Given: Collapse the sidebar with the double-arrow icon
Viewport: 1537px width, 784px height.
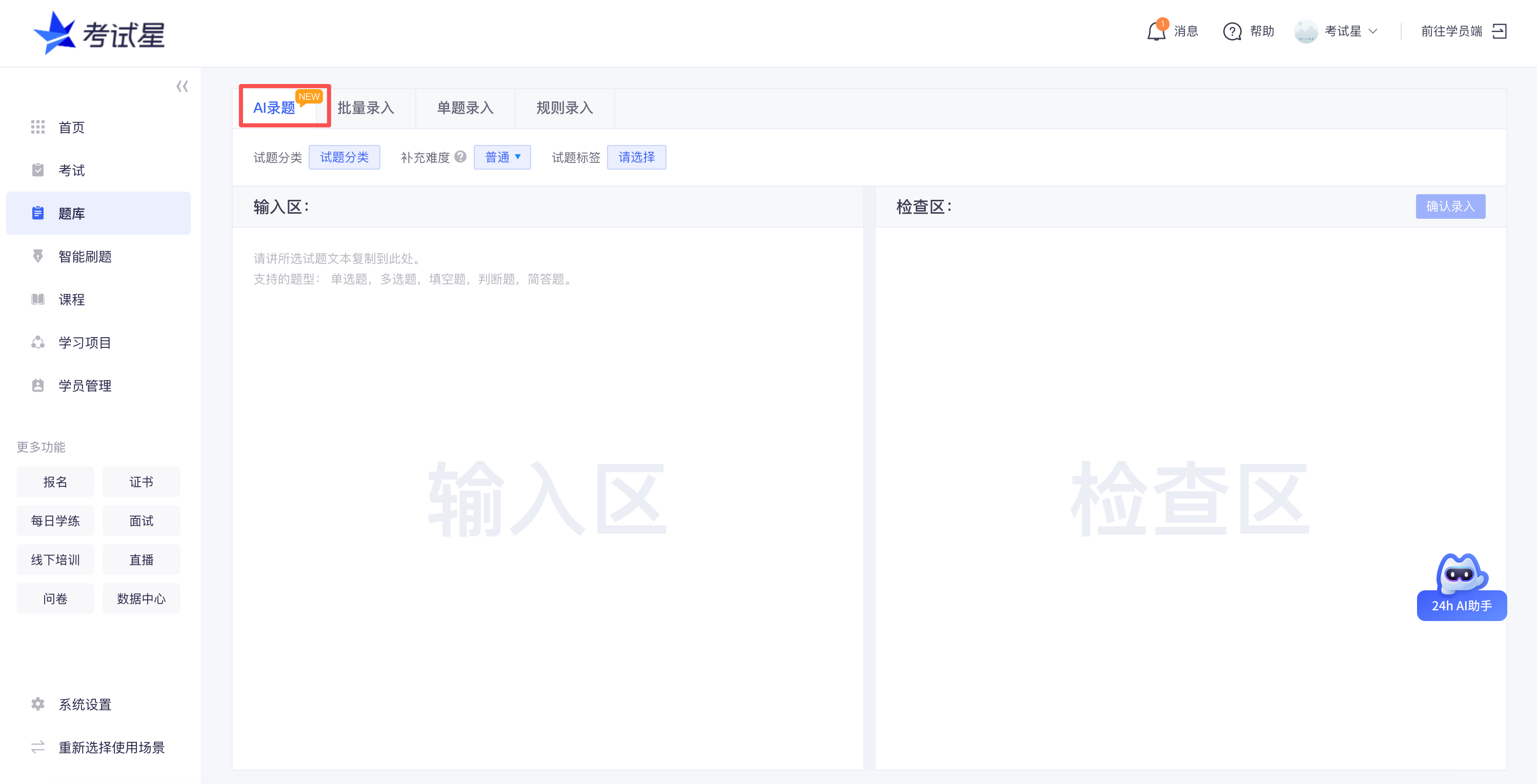Looking at the screenshot, I should (183, 86).
